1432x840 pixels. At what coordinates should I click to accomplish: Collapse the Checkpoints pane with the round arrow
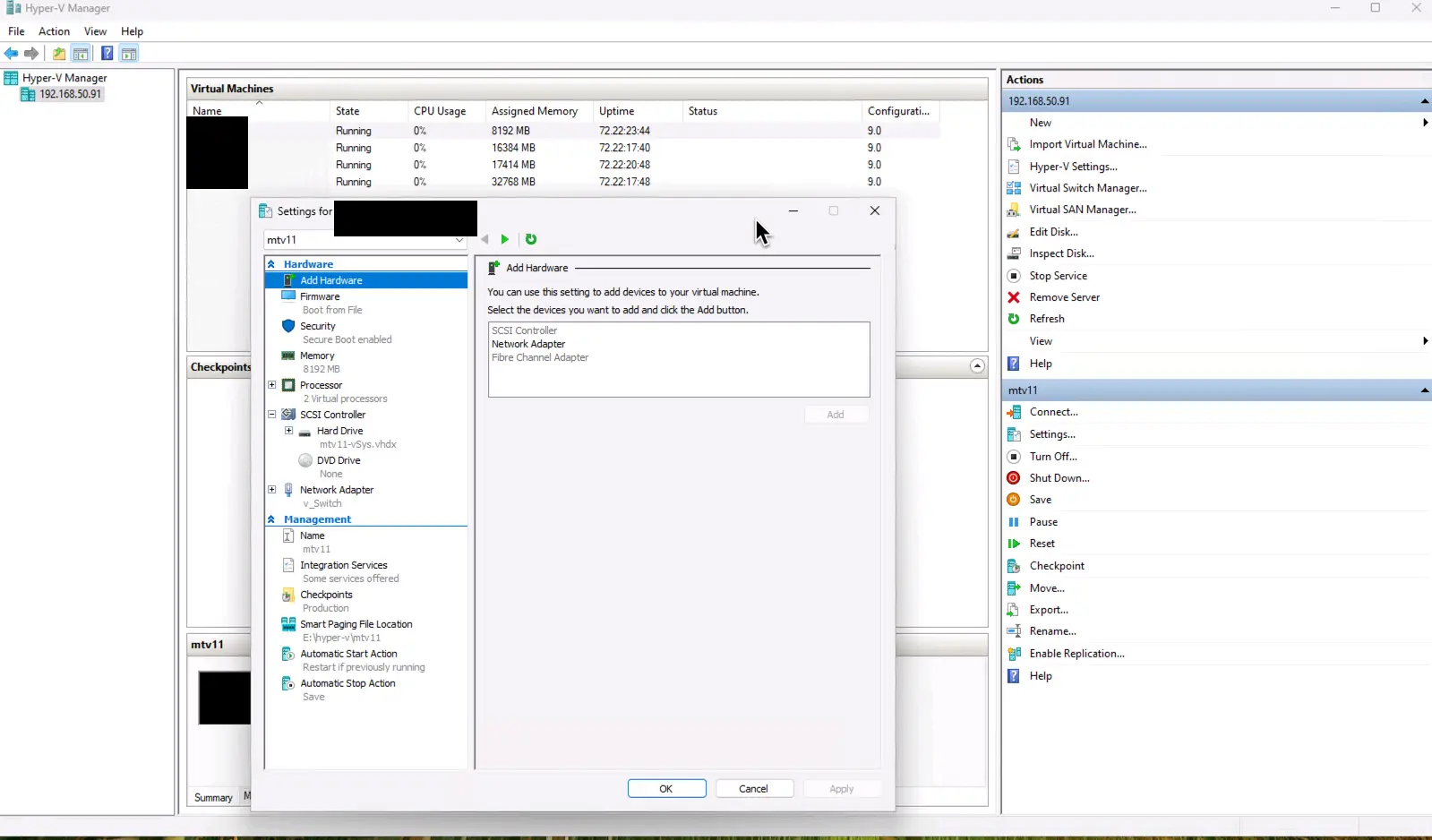coord(977,366)
